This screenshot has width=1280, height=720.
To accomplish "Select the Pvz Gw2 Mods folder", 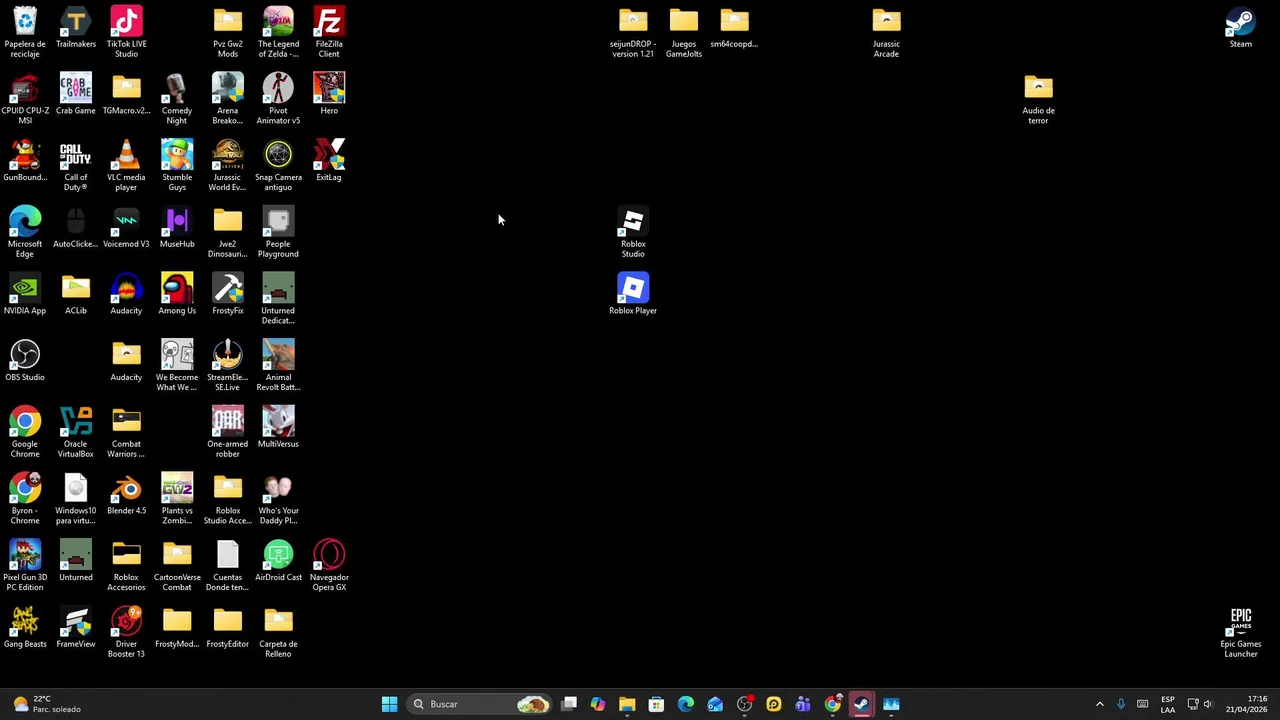I will [x=228, y=32].
